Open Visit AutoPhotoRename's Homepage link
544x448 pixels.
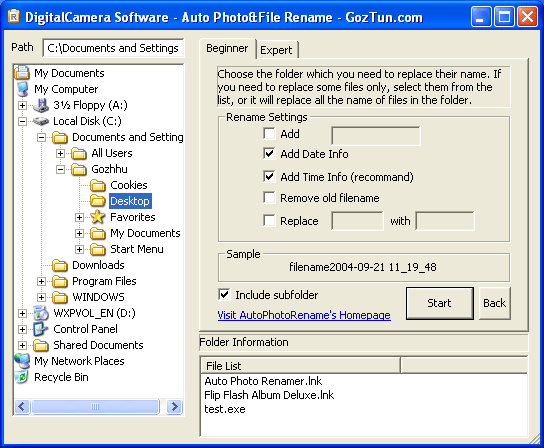pos(304,315)
